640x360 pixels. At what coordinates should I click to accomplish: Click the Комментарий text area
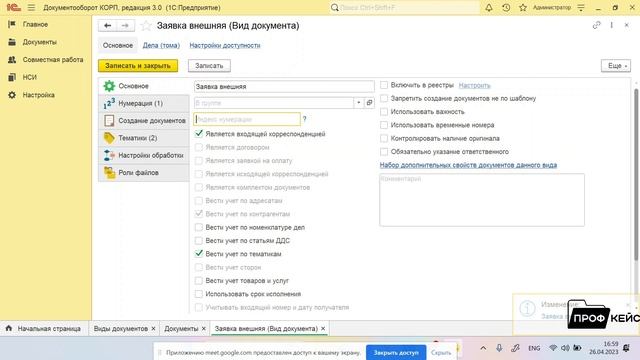[482, 200]
